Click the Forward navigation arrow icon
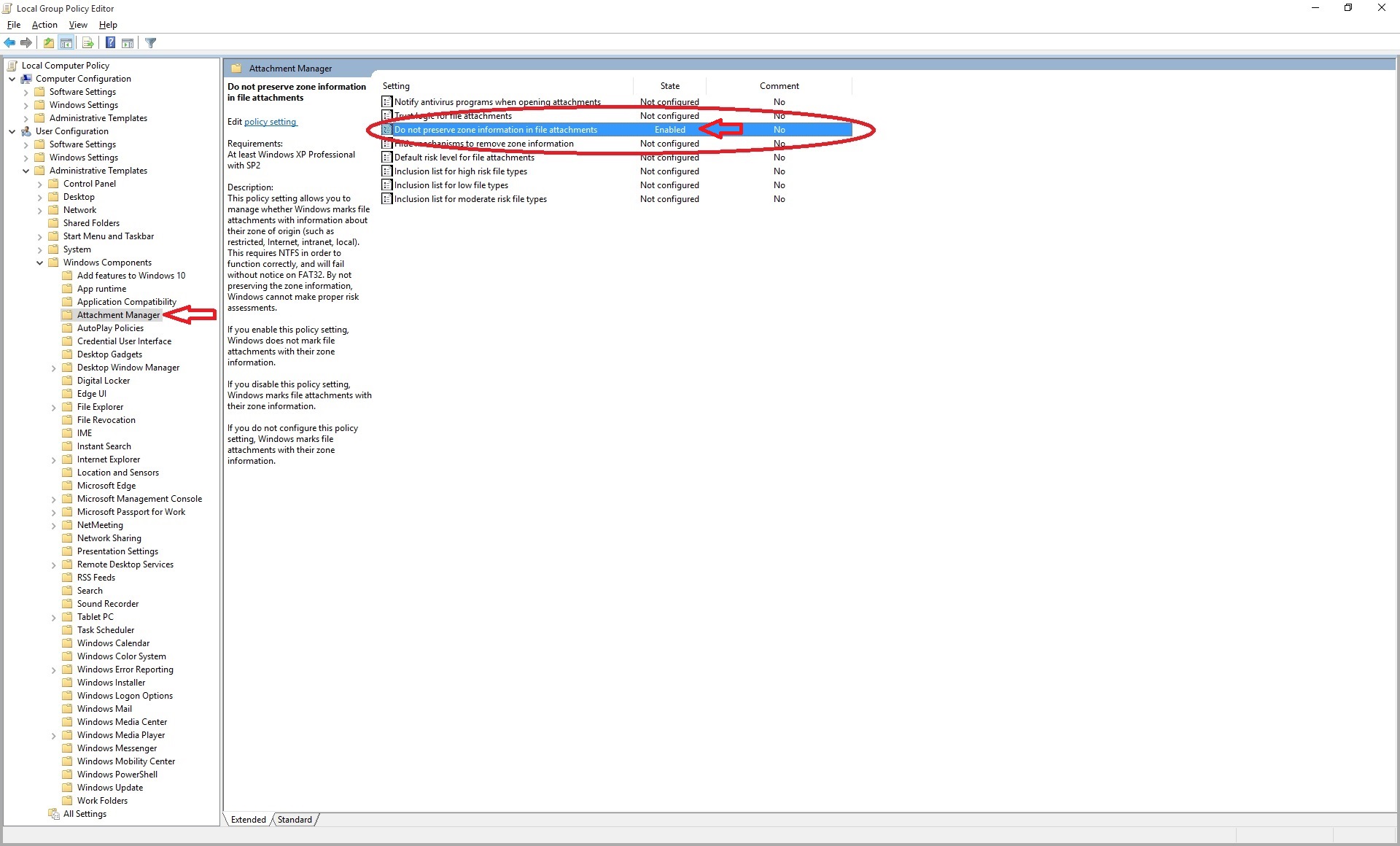This screenshot has width=1400, height=846. tap(26, 42)
